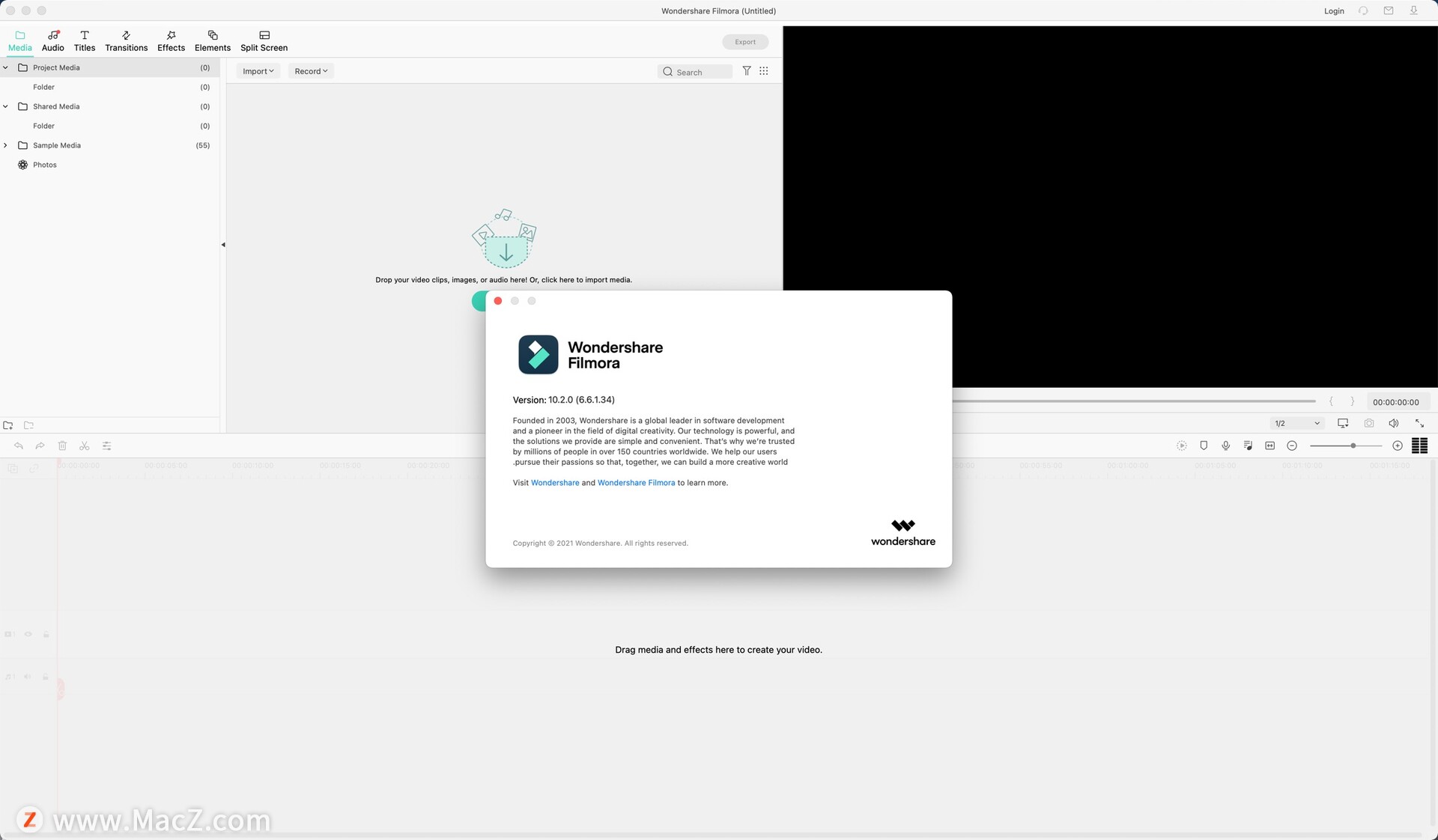The height and width of the screenshot is (840, 1438).
Task: Select Project Media in the sidebar
Action: pos(109,67)
